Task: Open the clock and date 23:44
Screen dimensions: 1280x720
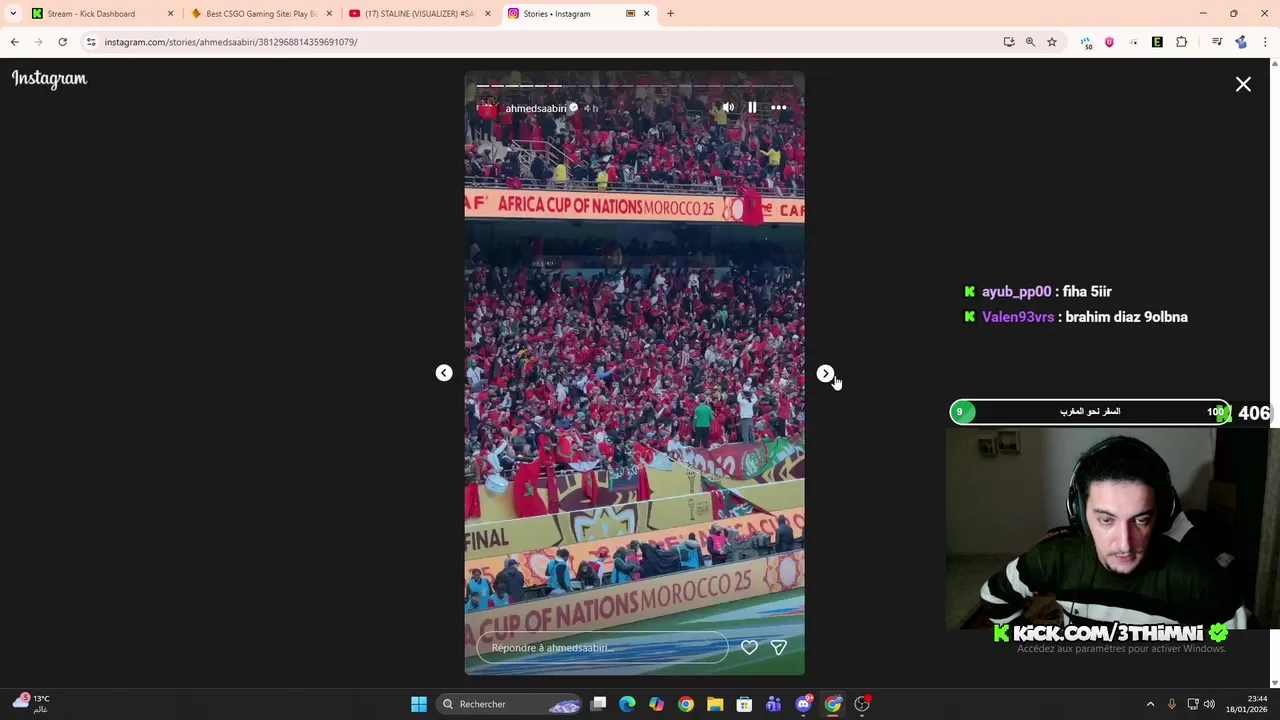Action: [x=1246, y=704]
